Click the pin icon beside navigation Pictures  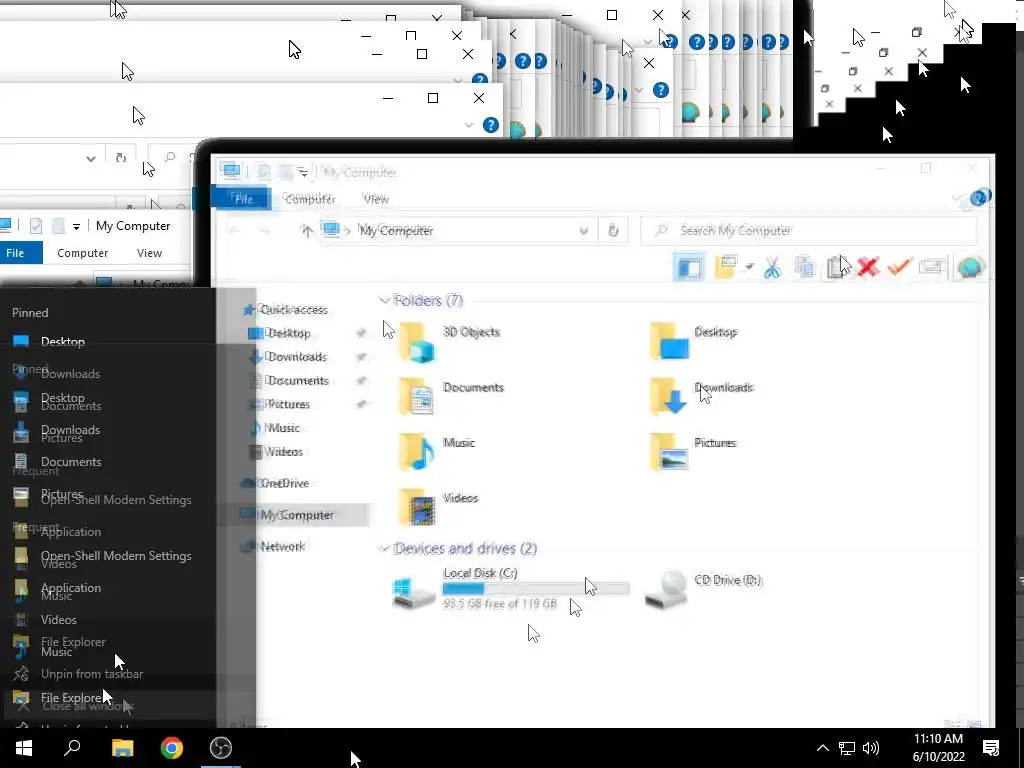tap(361, 404)
